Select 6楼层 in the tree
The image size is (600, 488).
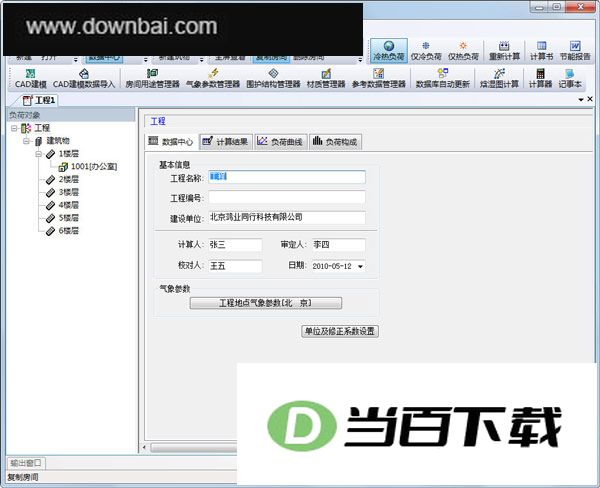(68, 231)
